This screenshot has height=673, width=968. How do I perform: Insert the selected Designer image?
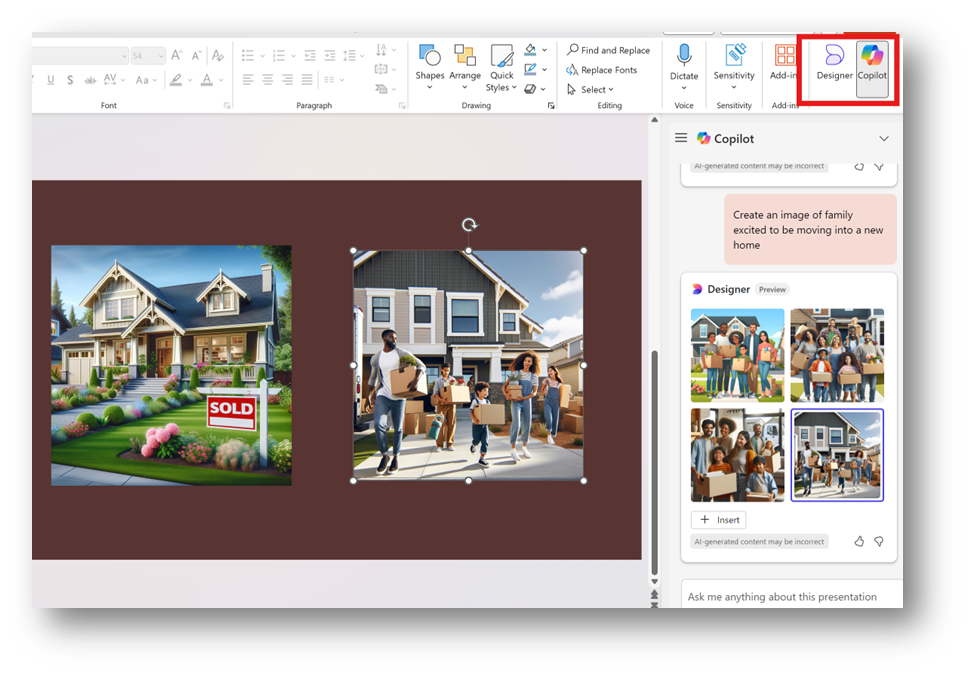coord(719,520)
